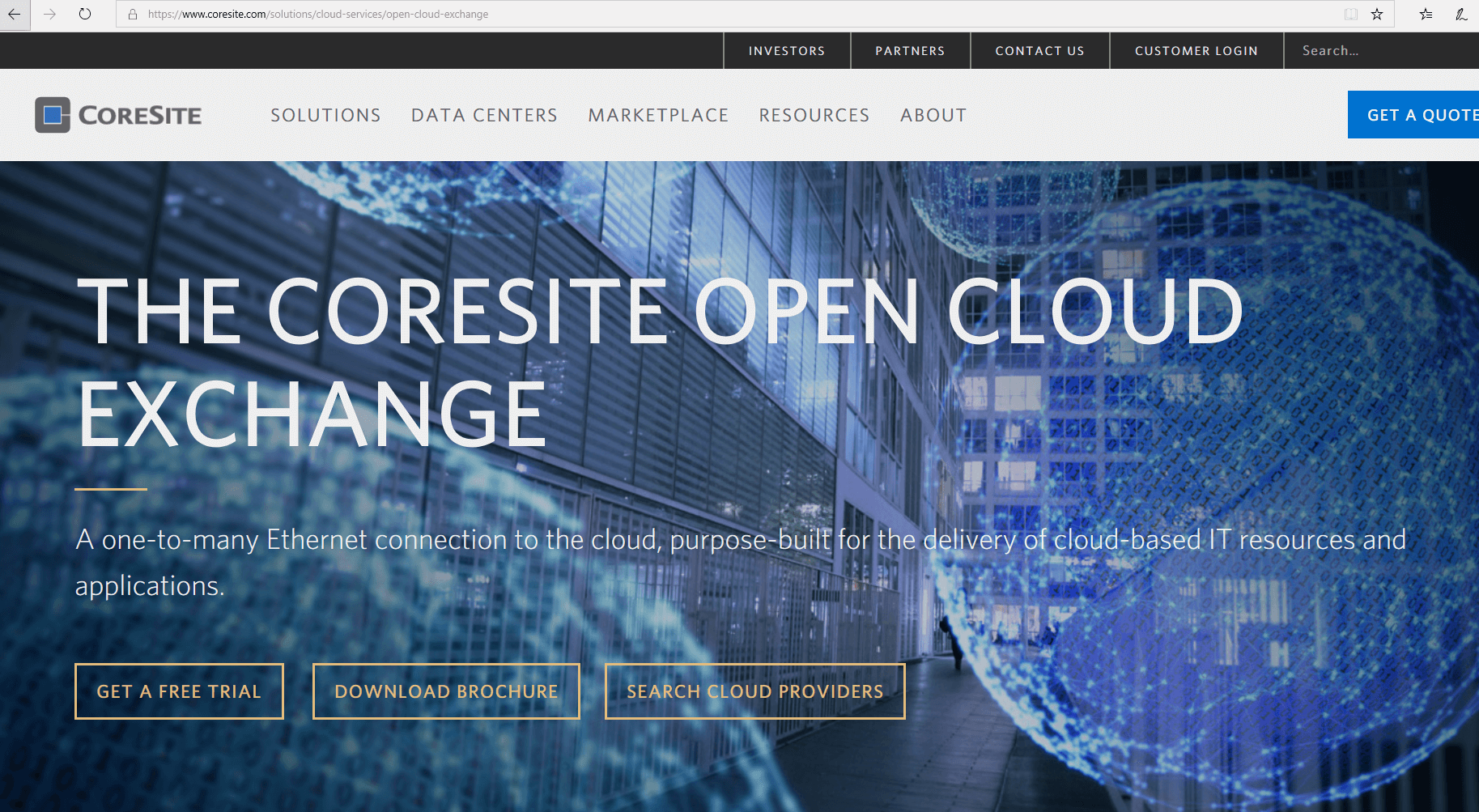Add this page to favorites via star icon
Image resolution: width=1479 pixels, height=812 pixels.
[x=1376, y=14]
